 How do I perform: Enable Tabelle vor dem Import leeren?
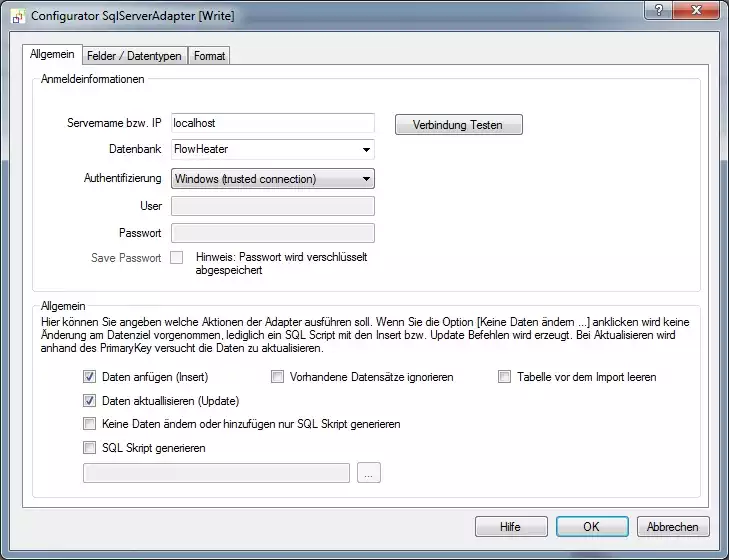click(505, 377)
